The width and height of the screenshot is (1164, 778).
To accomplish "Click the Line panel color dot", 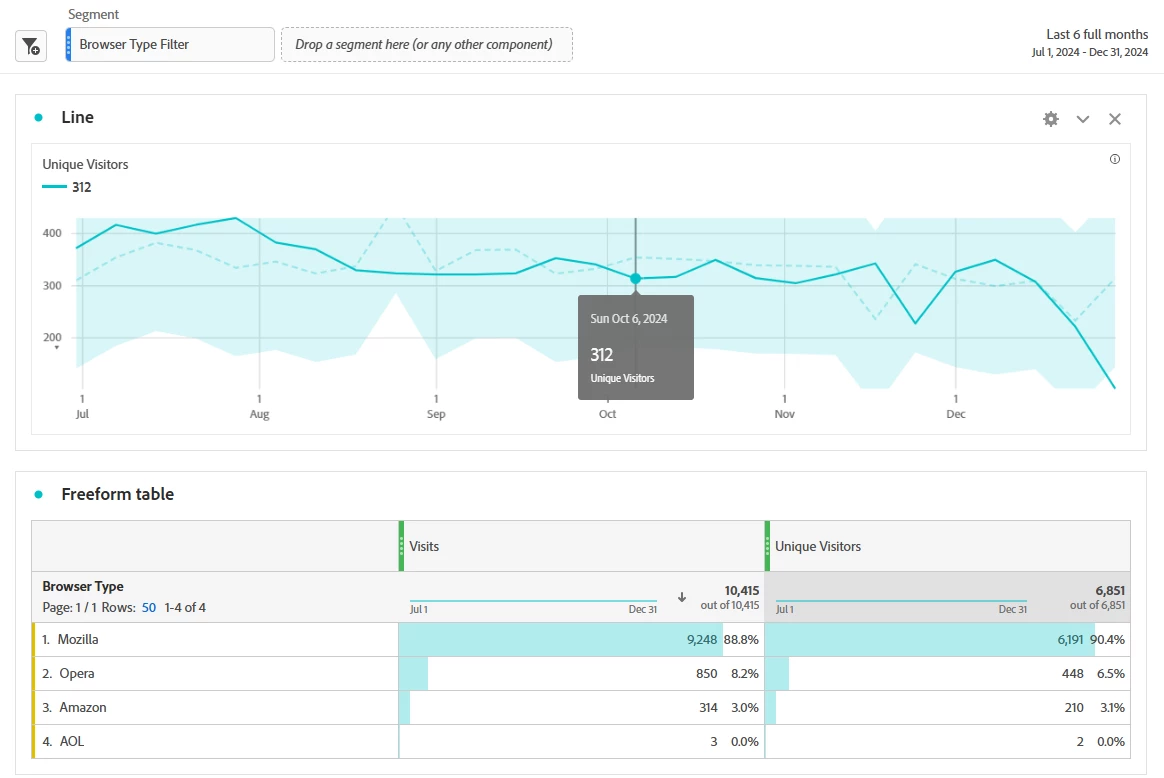I will tap(39, 117).
